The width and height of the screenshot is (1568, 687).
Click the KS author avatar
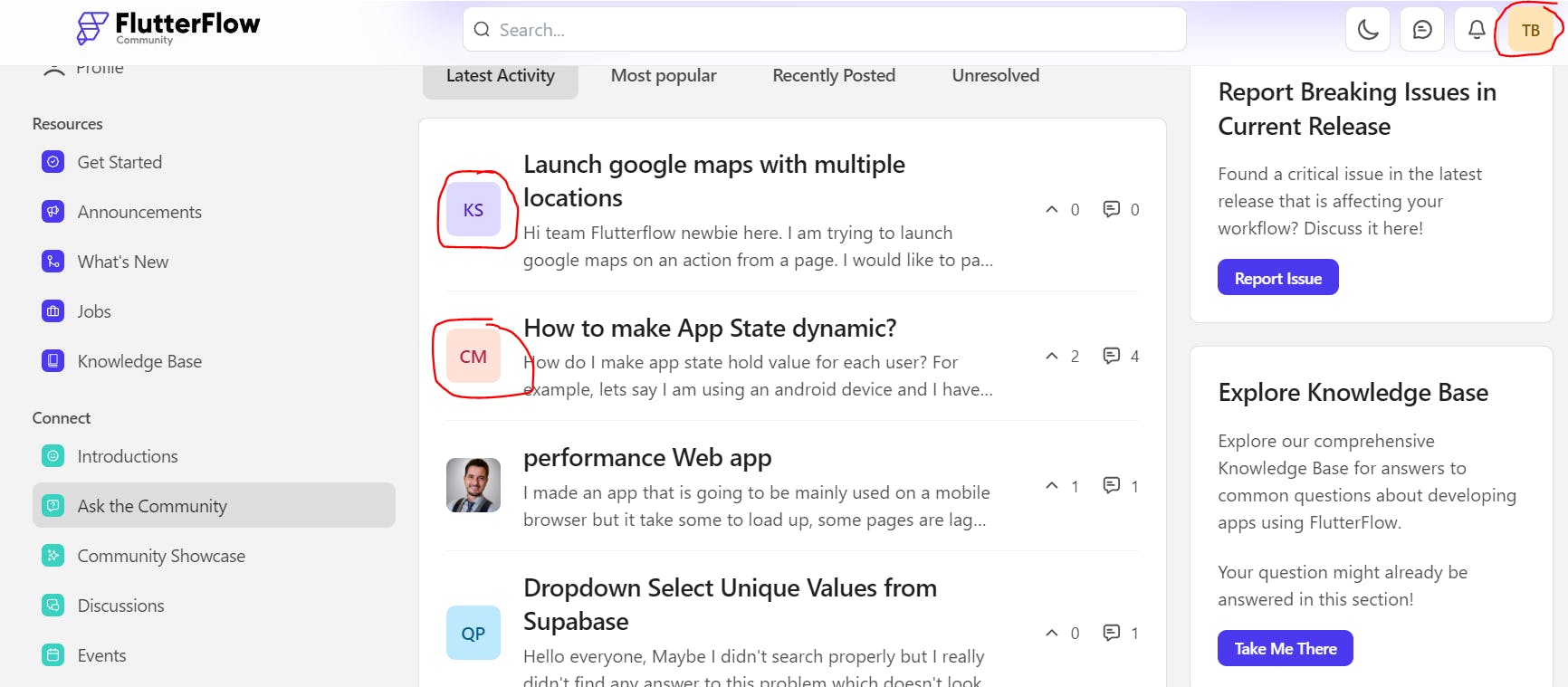473,210
